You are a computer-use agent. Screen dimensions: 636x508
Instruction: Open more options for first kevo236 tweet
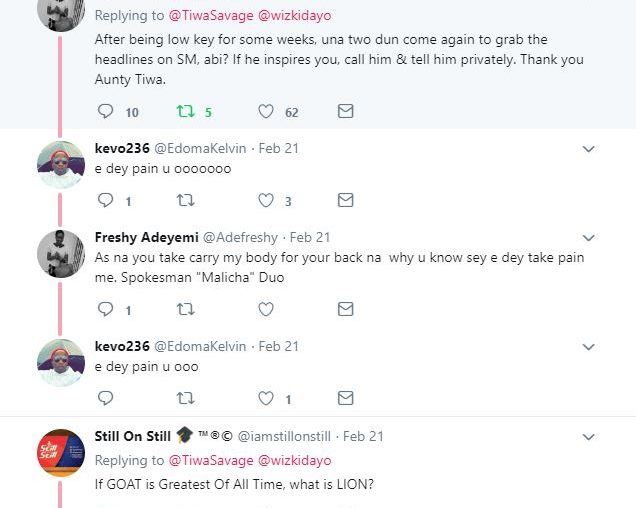[x=589, y=150]
